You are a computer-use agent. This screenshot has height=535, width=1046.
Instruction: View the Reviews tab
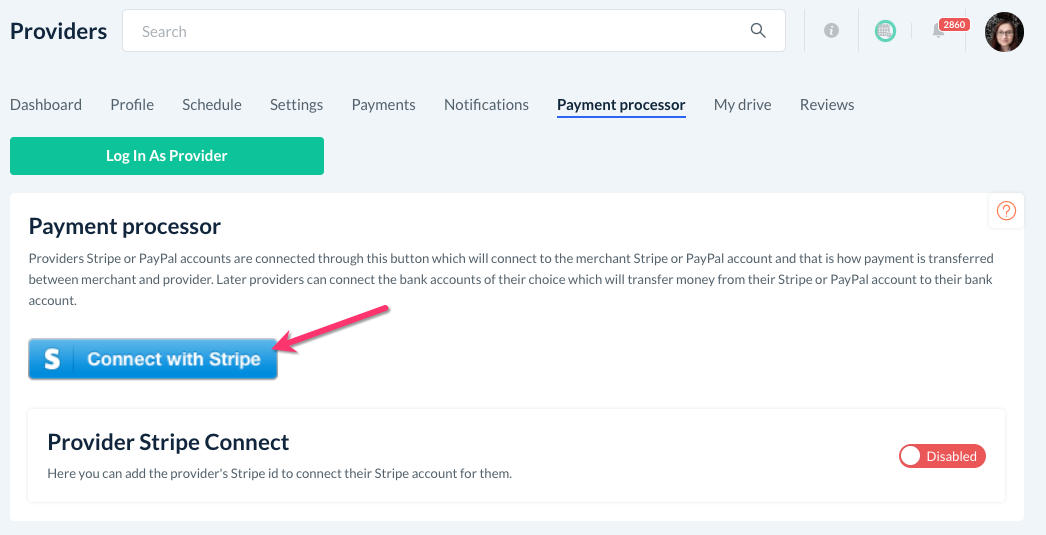coord(827,105)
